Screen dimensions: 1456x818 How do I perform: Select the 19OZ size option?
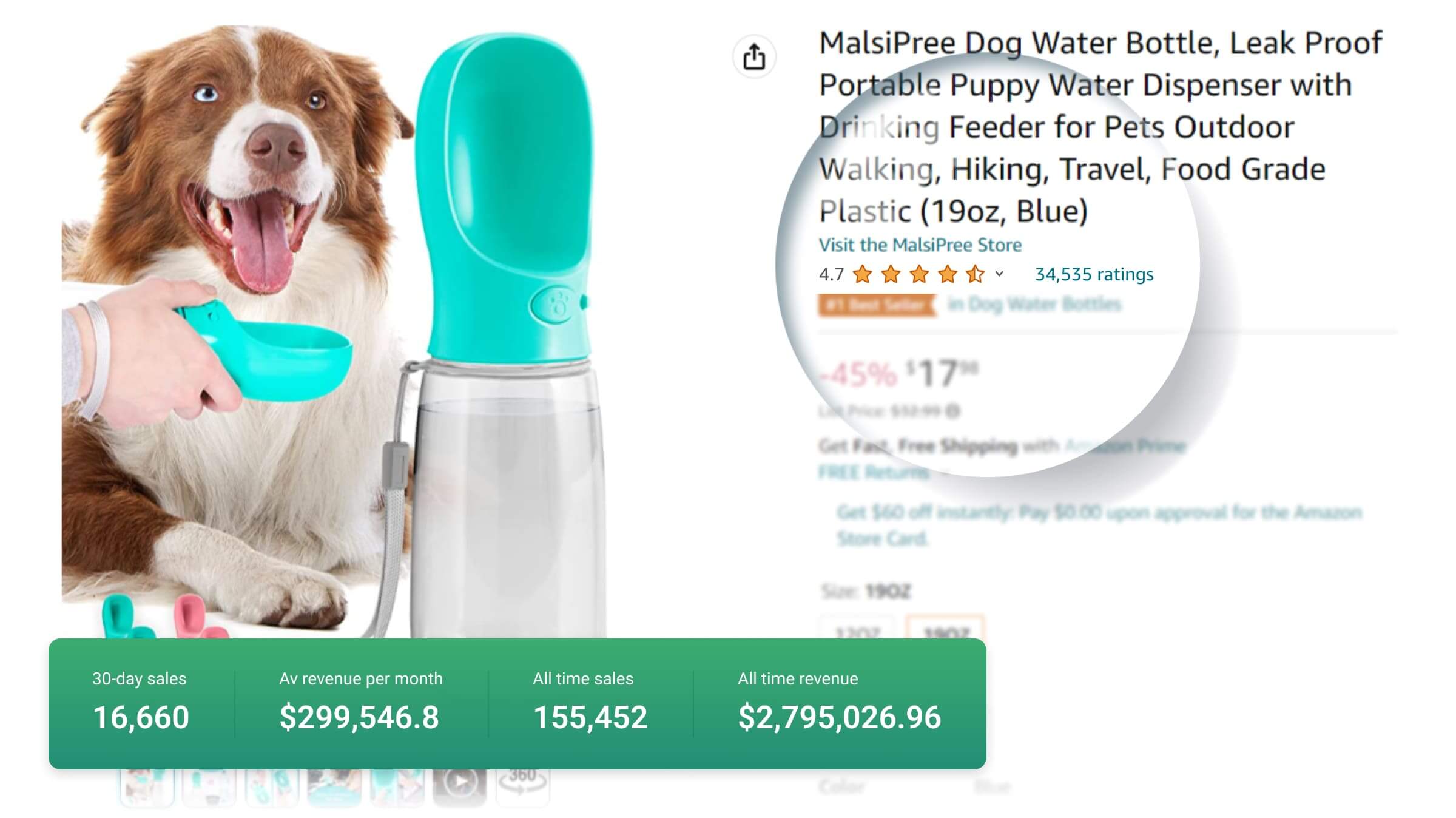pyautogui.click(x=945, y=631)
